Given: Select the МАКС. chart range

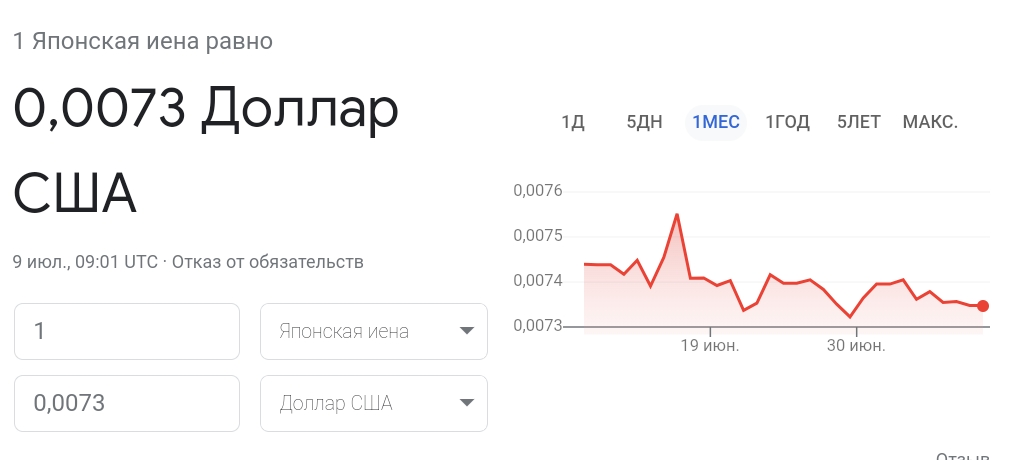Looking at the screenshot, I should tap(930, 122).
